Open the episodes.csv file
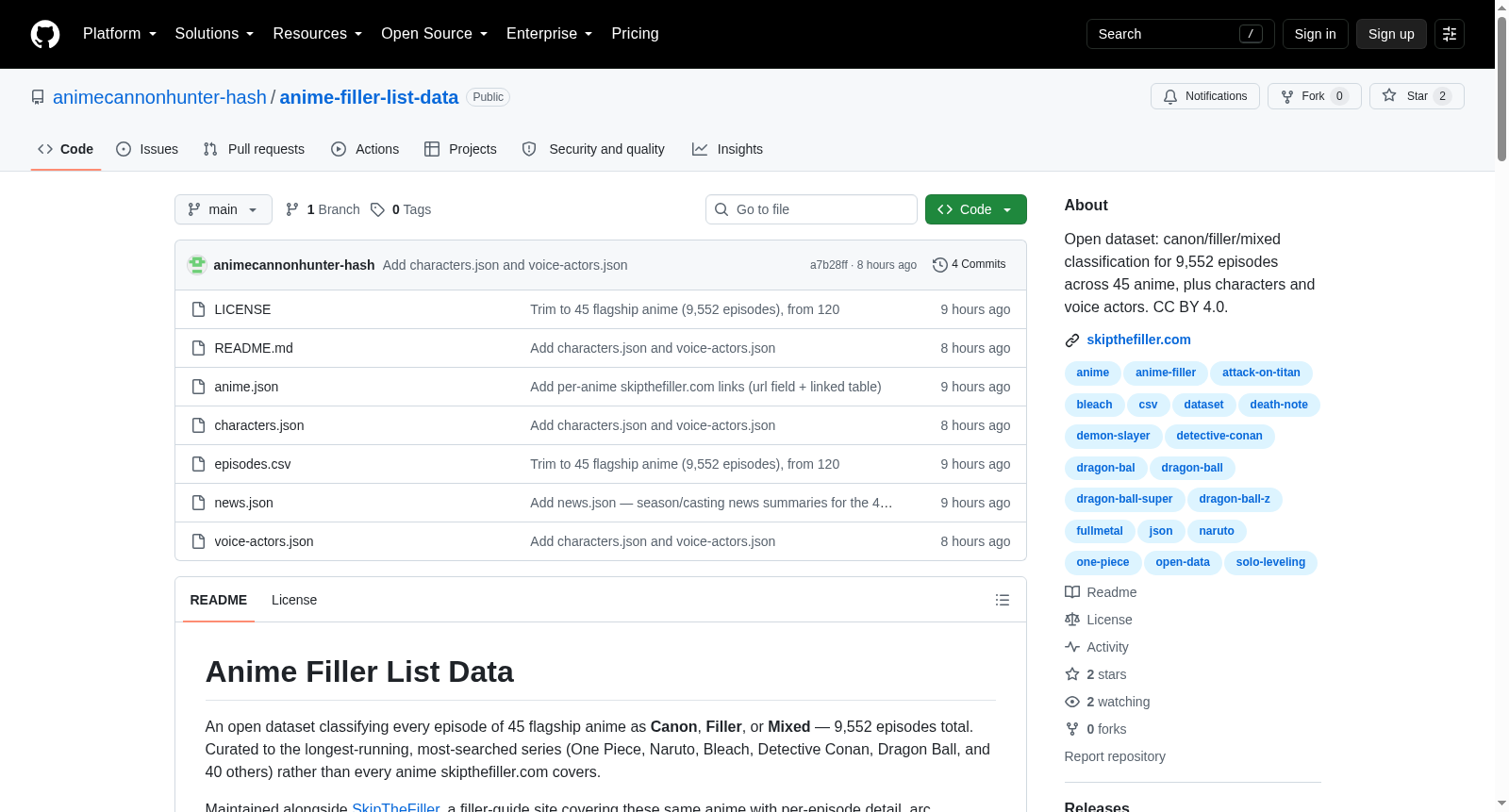1509x812 pixels. 253,464
